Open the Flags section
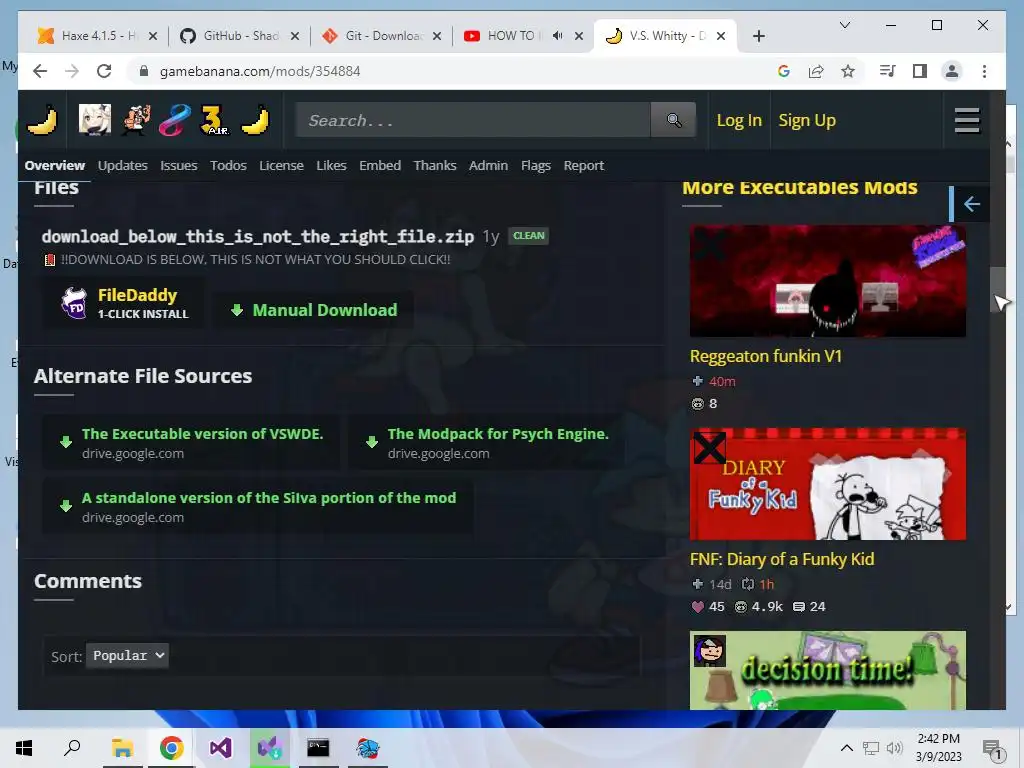This screenshot has height=768, width=1024. 536,165
